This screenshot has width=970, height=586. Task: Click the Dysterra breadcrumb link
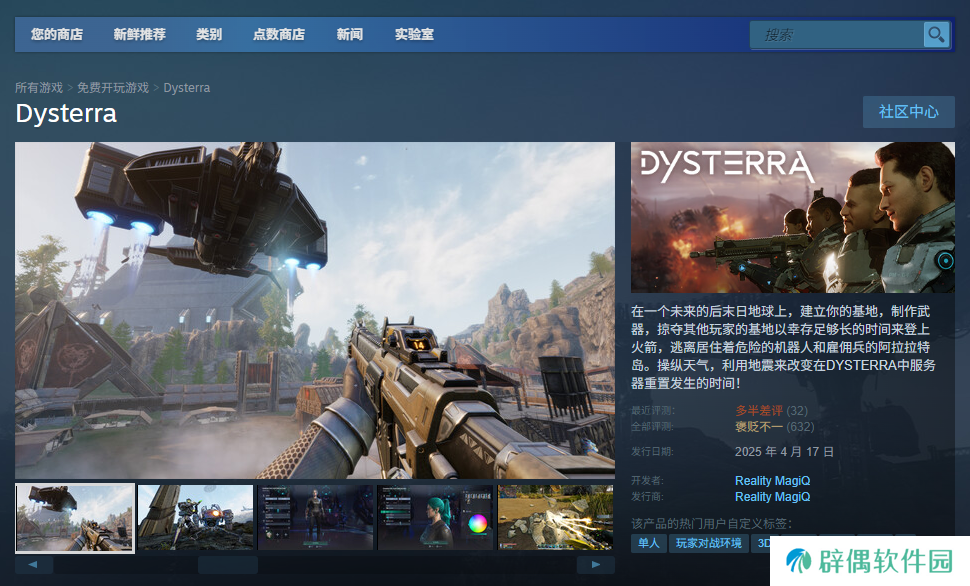(187, 88)
